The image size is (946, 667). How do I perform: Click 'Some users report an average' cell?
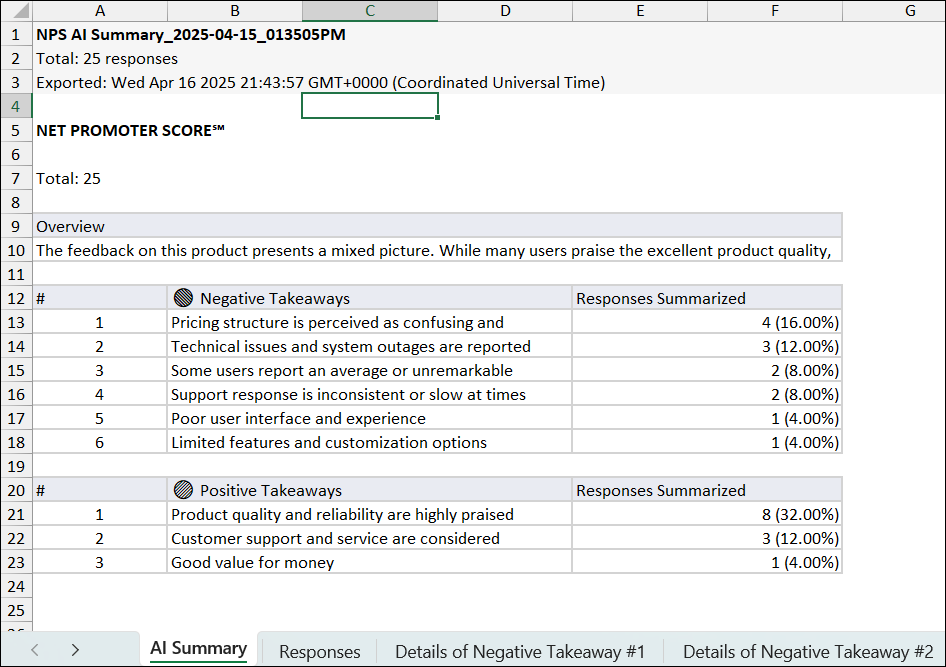pyautogui.click(x=370, y=370)
